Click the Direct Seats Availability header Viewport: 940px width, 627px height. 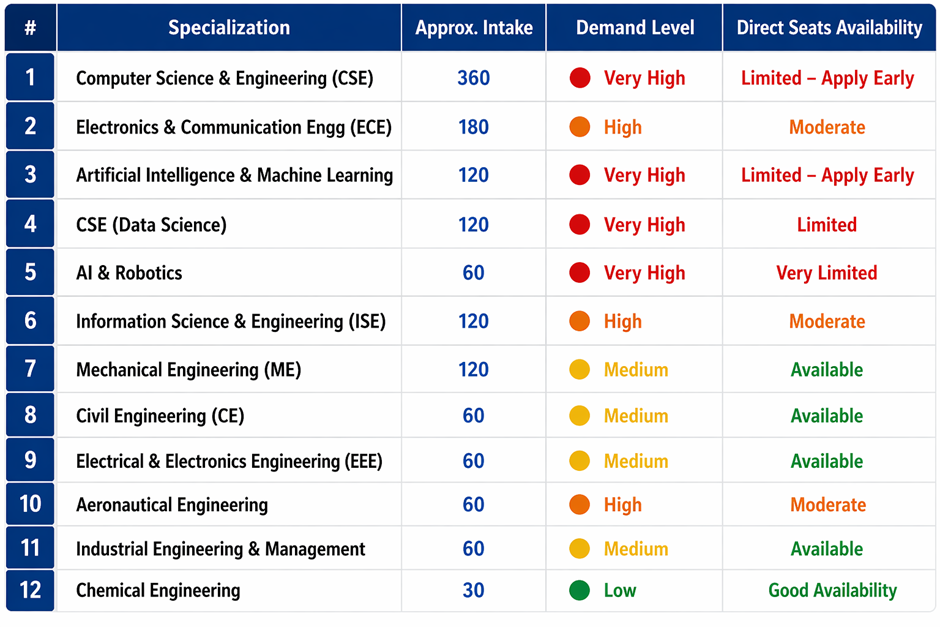coord(829,28)
